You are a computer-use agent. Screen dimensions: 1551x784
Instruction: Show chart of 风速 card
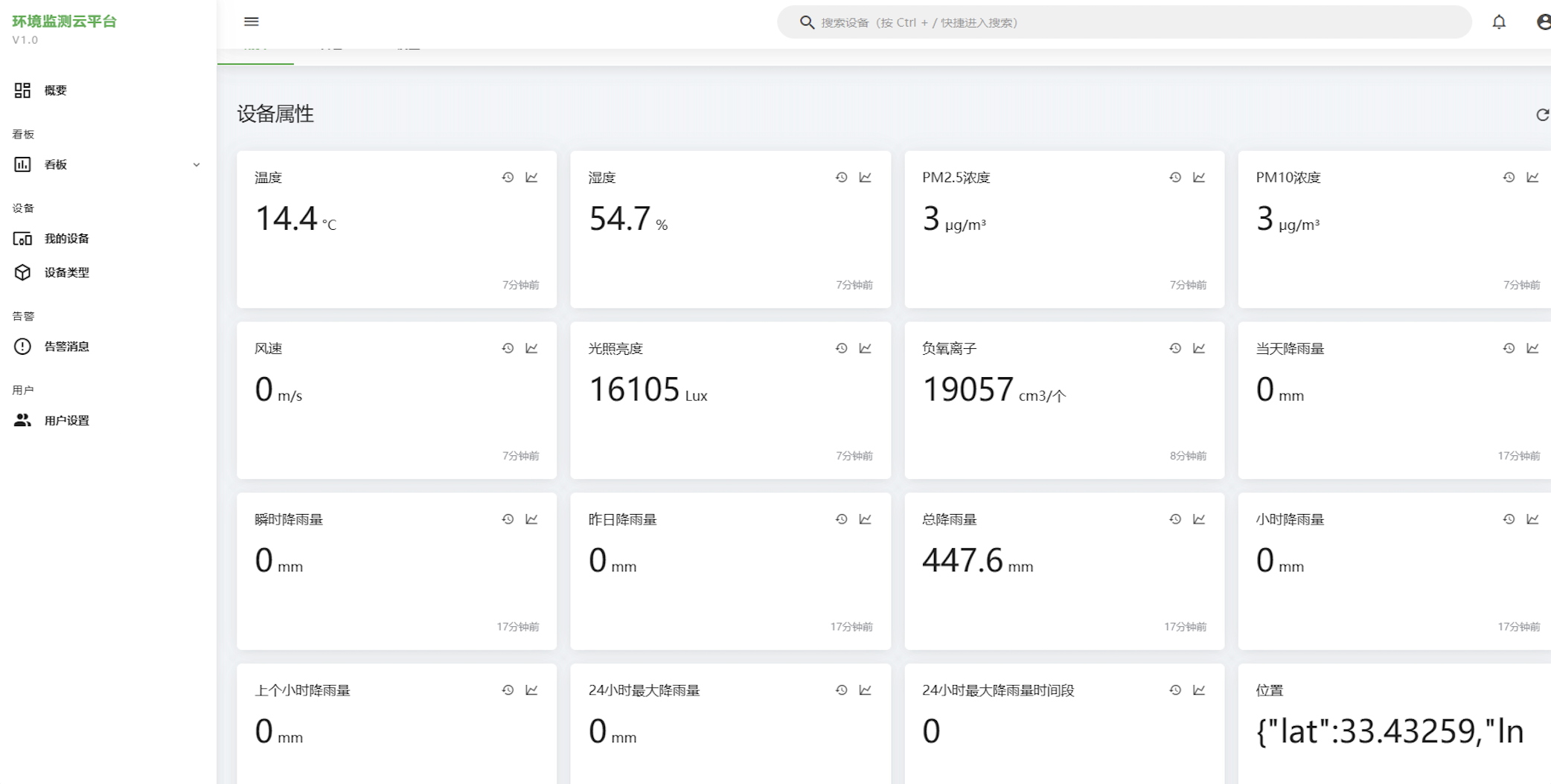(531, 348)
